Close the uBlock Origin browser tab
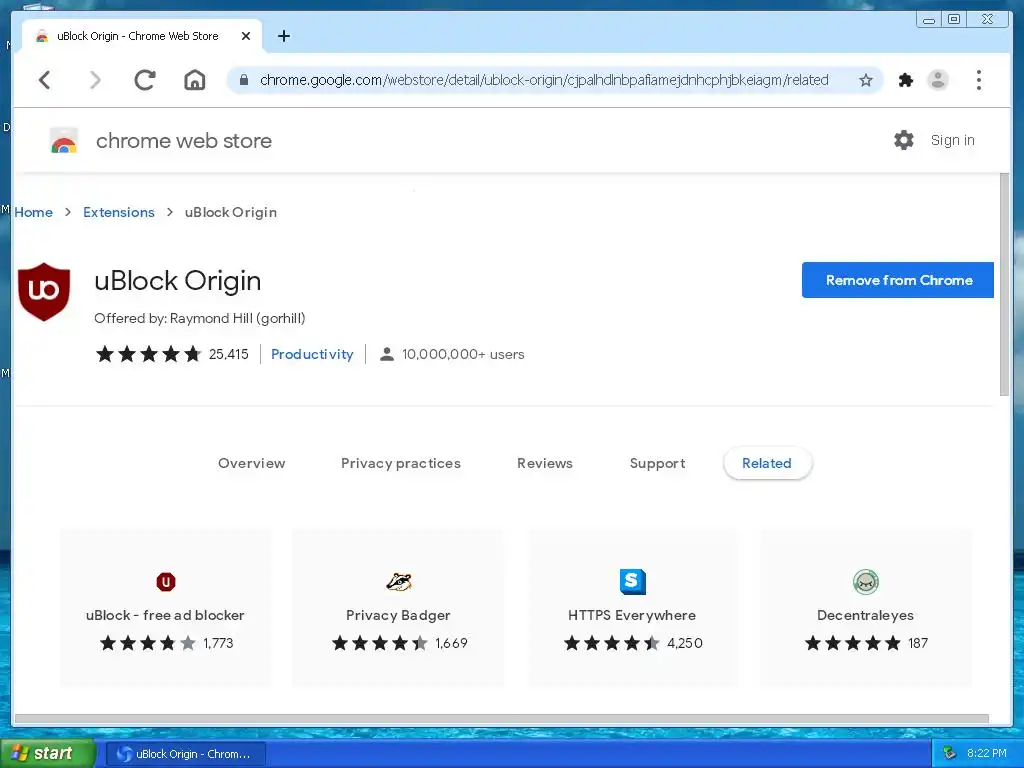 pos(246,36)
